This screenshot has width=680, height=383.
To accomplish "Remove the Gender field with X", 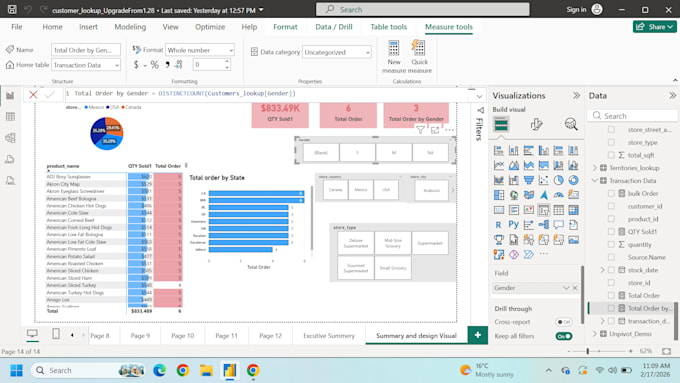I will [x=575, y=288].
